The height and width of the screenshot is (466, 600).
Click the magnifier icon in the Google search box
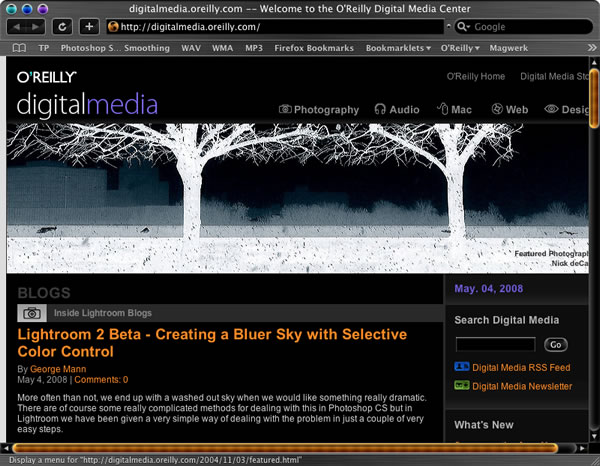click(x=462, y=27)
